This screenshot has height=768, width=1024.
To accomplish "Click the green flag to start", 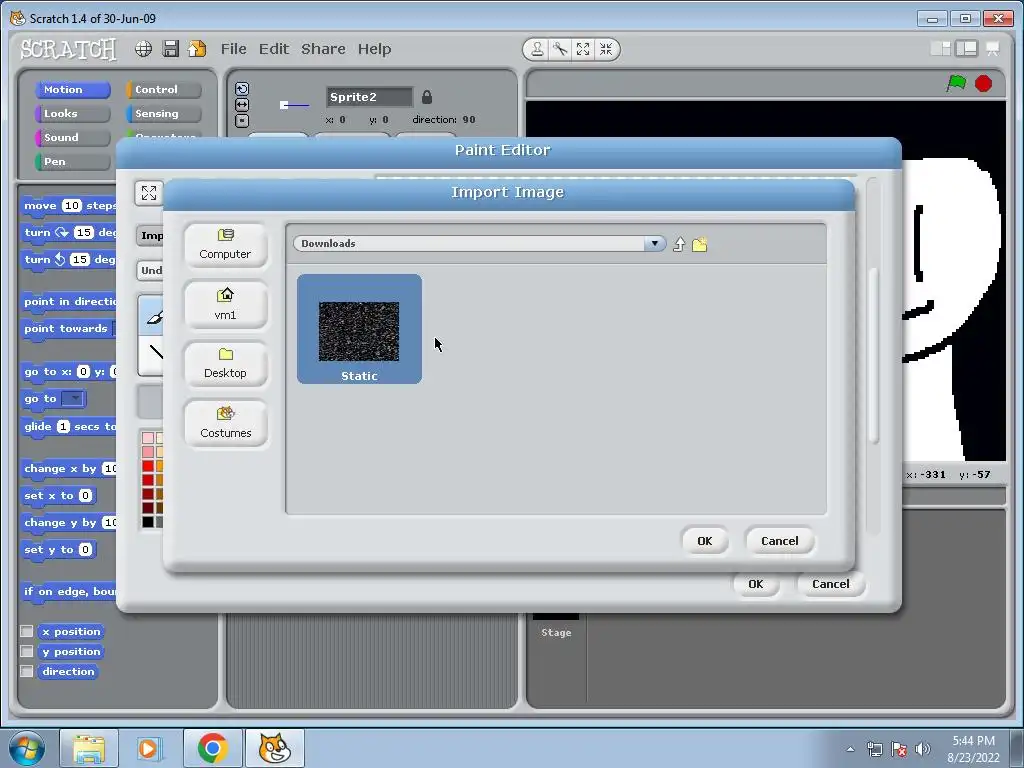I will [x=956, y=84].
